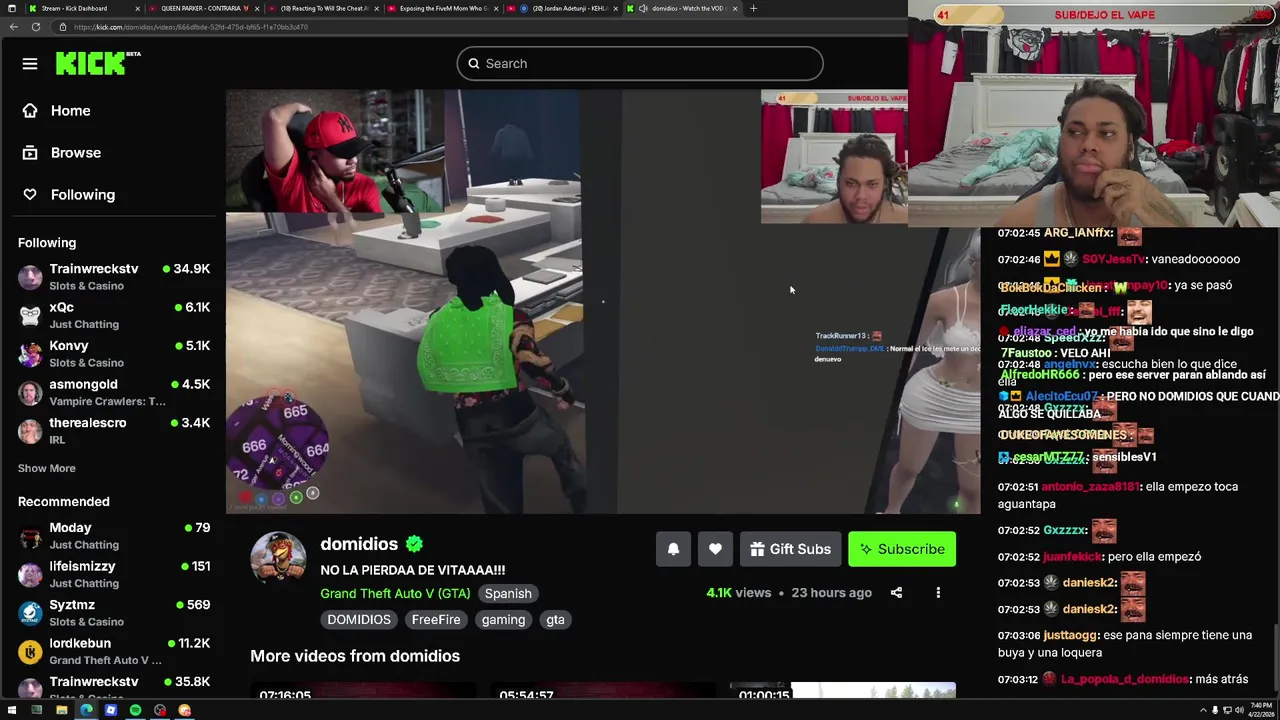Click domidios channel avatar
Image resolution: width=1280 pixels, height=720 pixels.
(x=278, y=558)
